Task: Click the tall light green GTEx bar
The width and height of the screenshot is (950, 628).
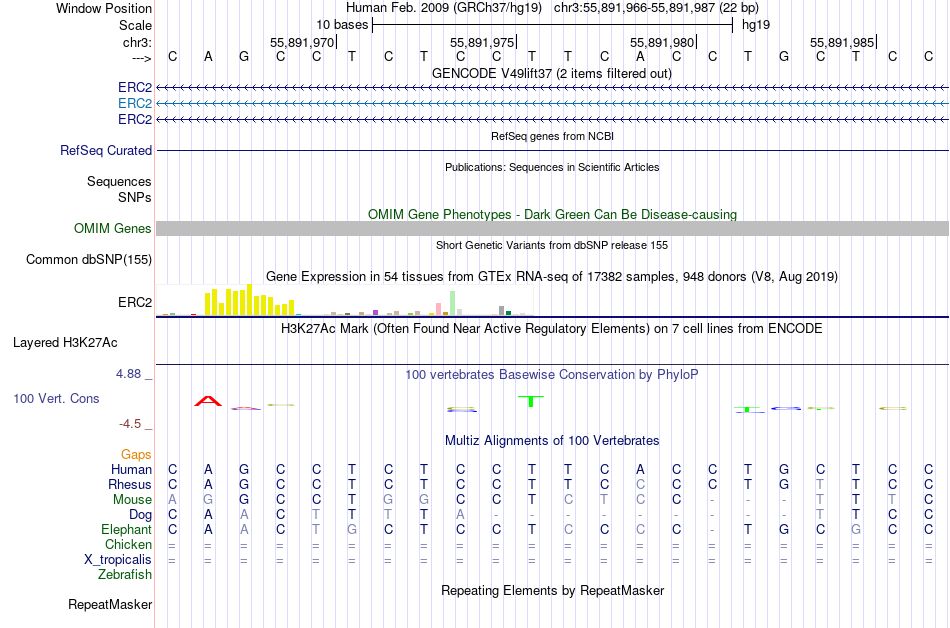Action: tap(453, 303)
